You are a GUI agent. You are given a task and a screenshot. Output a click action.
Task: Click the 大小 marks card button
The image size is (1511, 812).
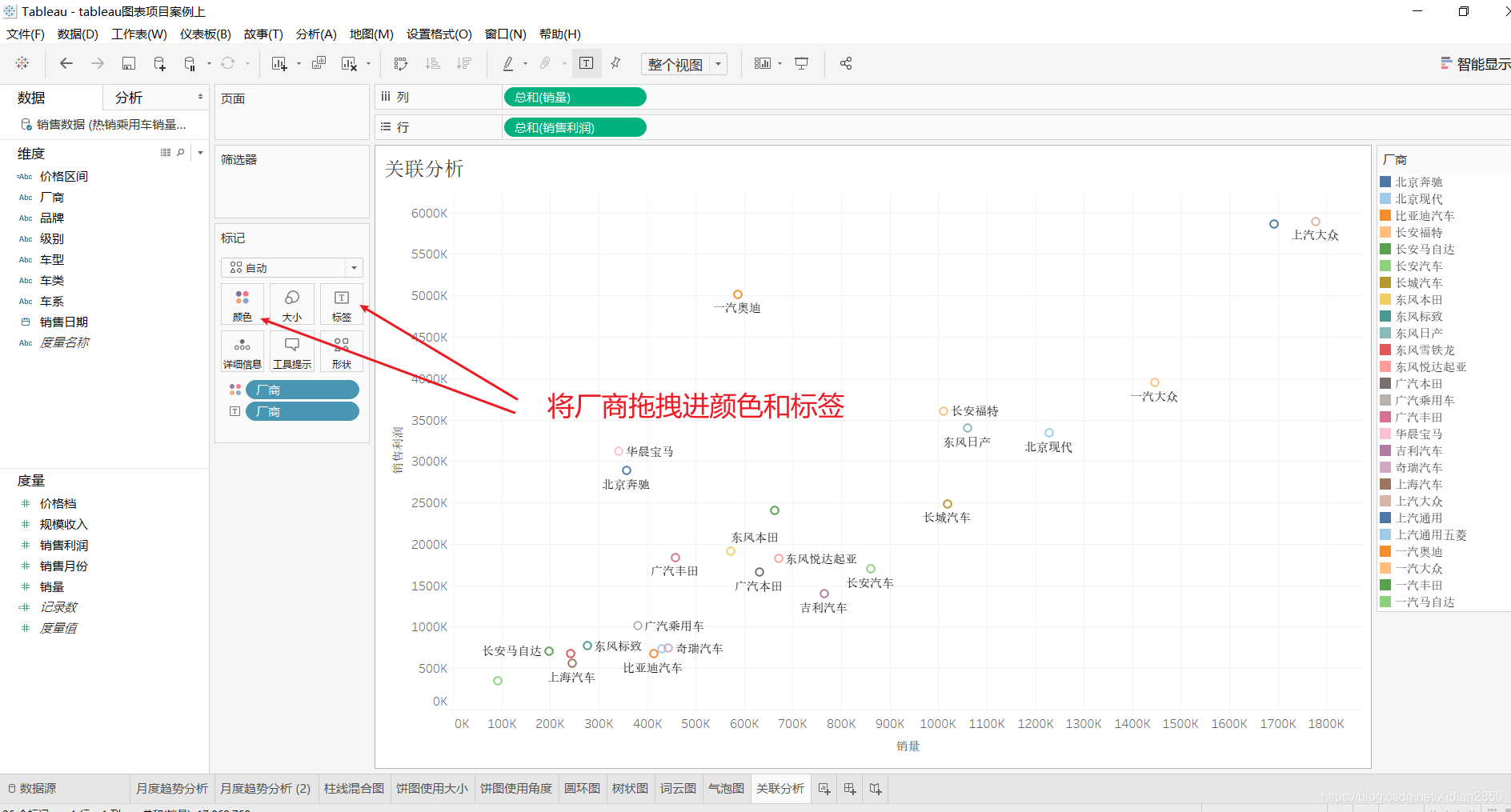292,305
